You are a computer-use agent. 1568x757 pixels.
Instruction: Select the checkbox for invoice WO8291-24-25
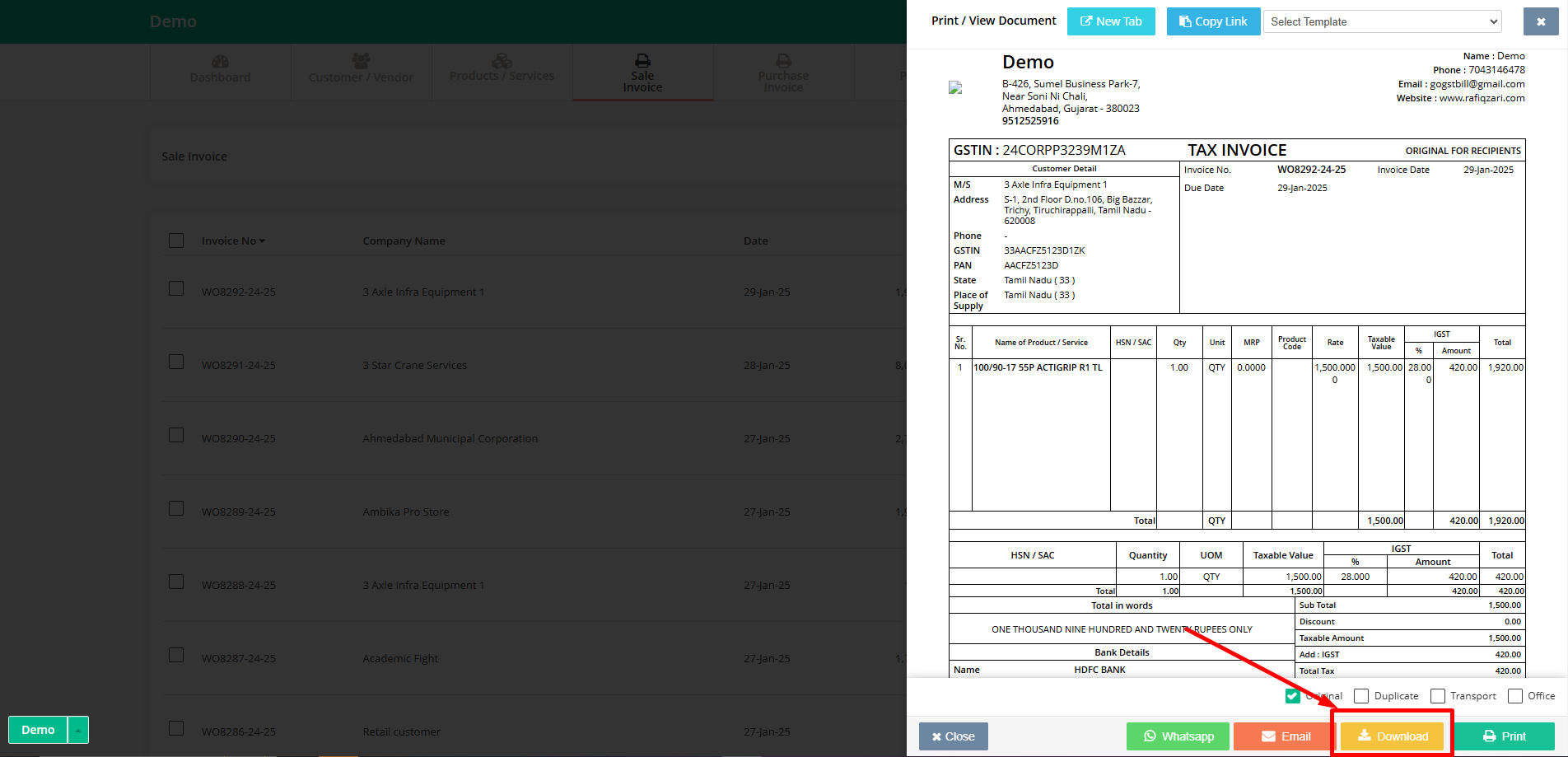176,362
